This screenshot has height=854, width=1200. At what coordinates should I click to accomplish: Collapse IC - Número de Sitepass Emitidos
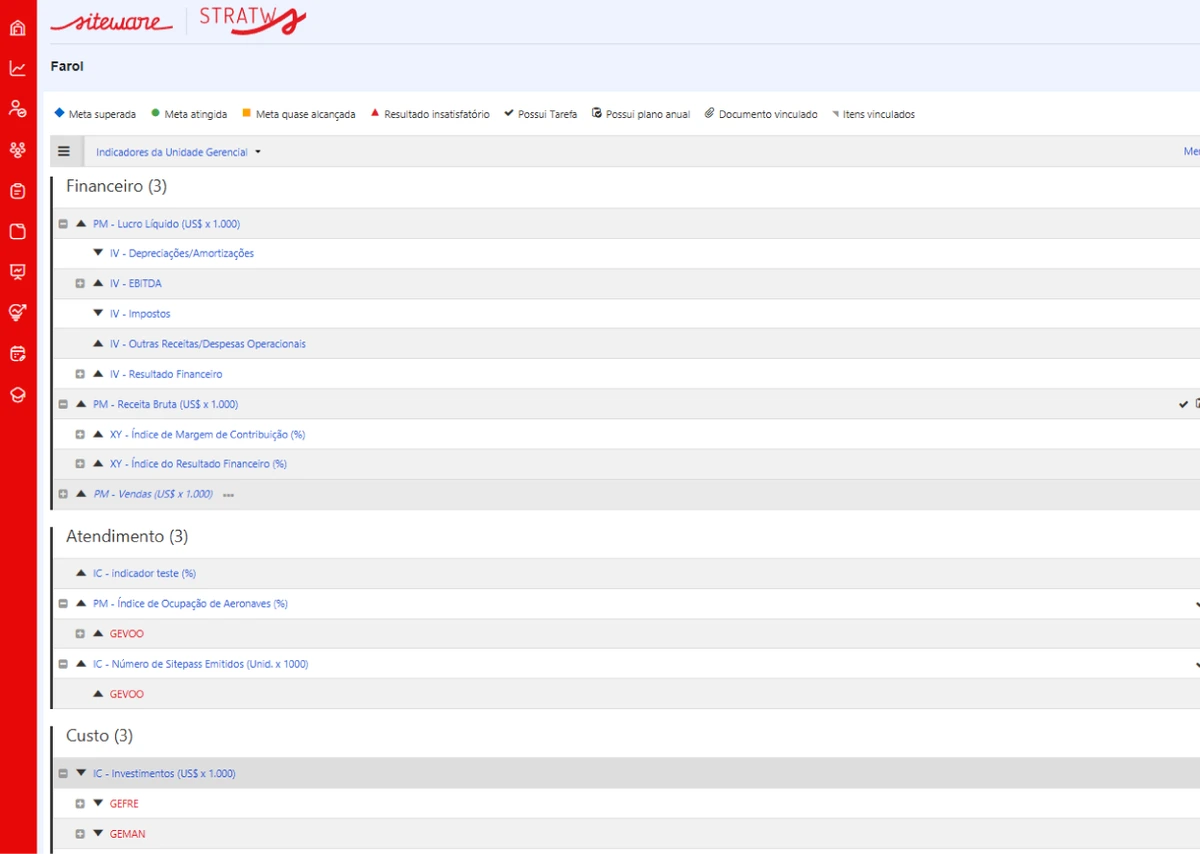click(x=63, y=664)
